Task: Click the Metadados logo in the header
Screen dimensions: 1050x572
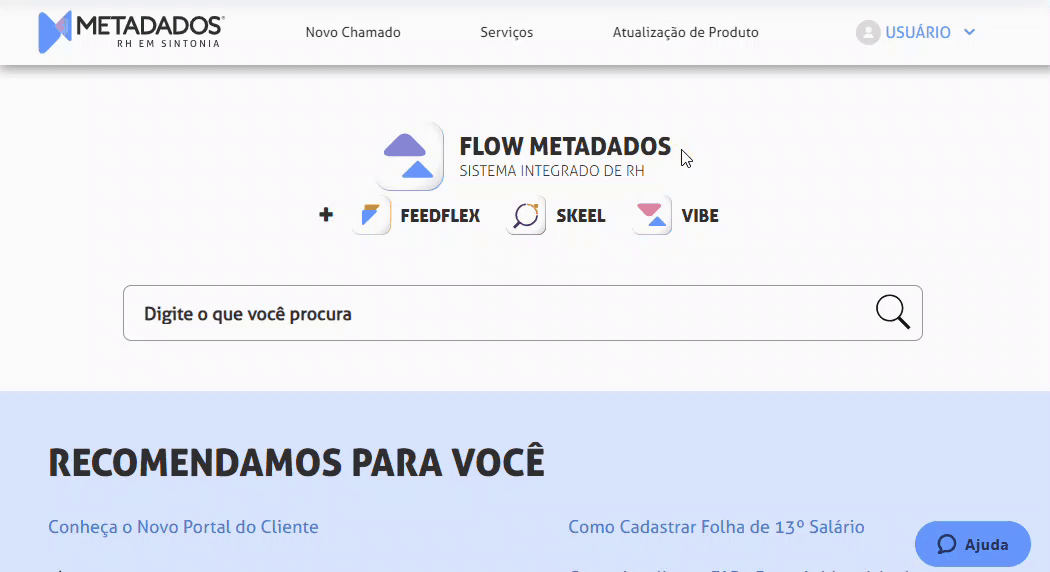Action: (x=131, y=32)
